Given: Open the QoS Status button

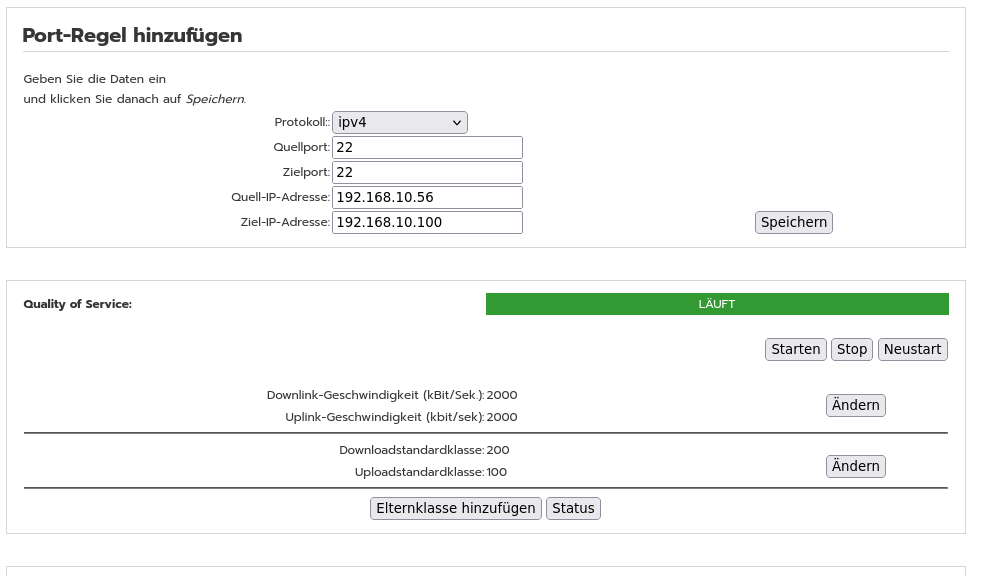Looking at the screenshot, I should [573, 508].
